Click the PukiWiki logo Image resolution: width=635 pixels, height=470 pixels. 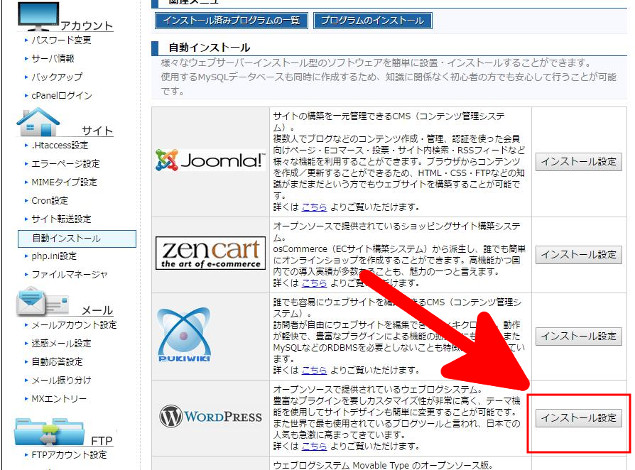[x=184, y=335]
